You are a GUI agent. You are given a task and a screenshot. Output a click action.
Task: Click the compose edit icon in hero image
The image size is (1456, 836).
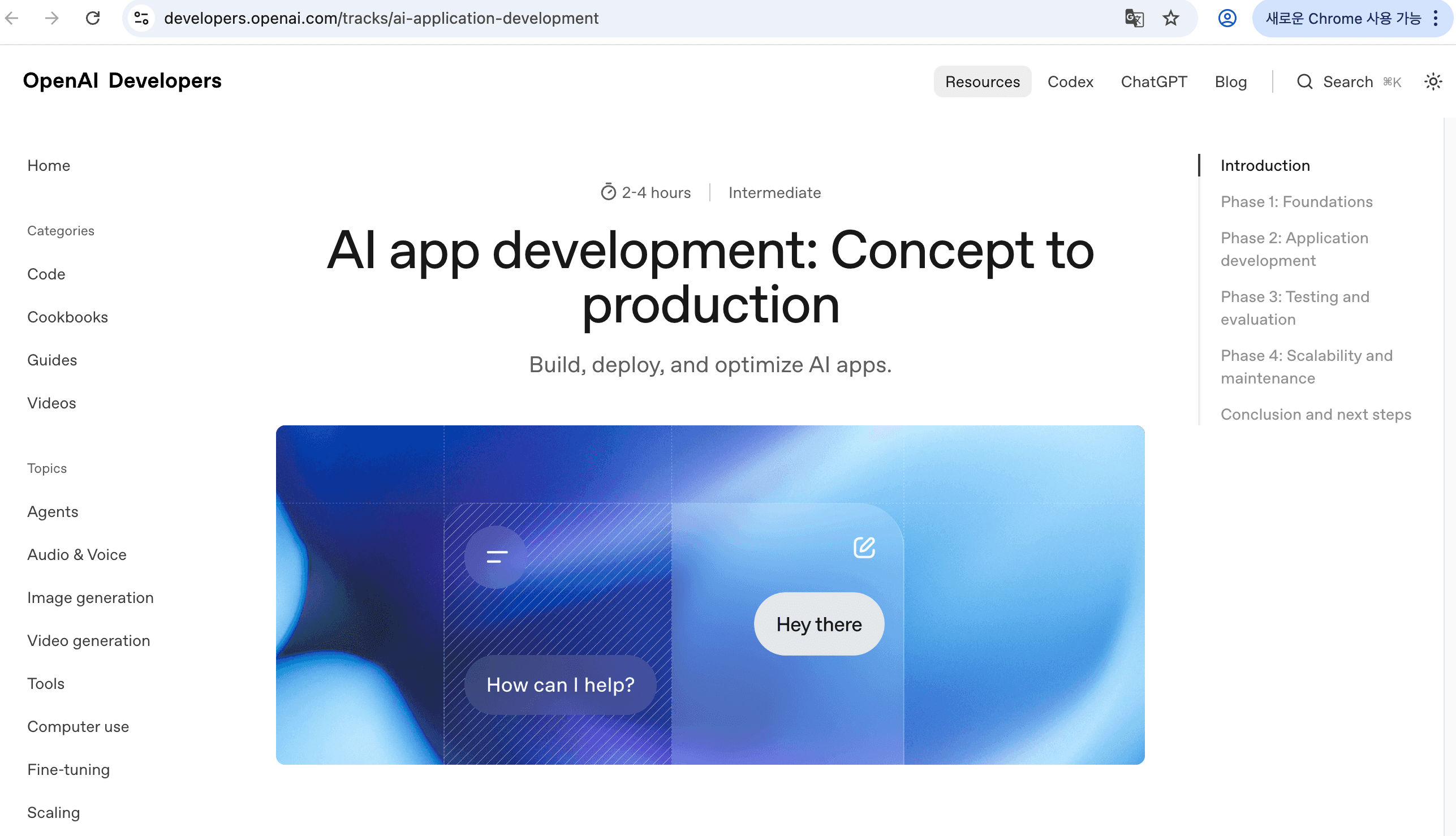[864, 547]
